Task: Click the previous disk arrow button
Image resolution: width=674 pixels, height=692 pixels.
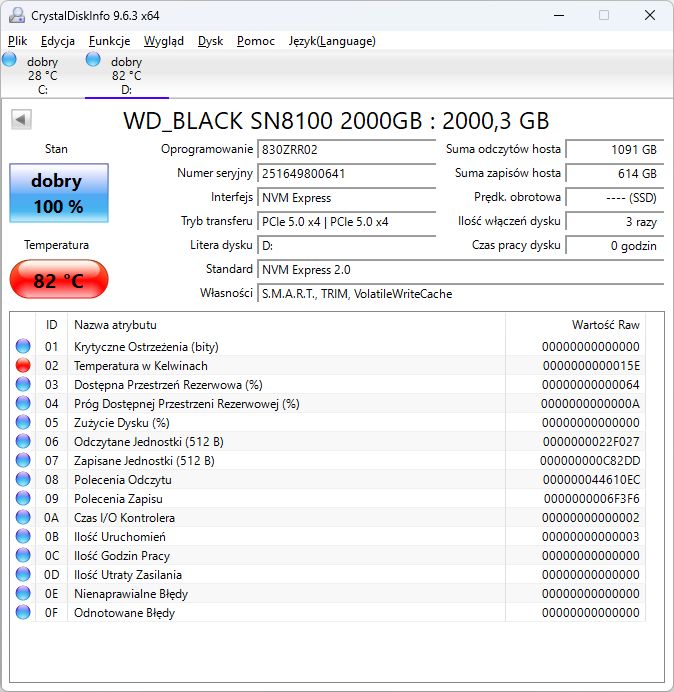Action: pos(21,119)
